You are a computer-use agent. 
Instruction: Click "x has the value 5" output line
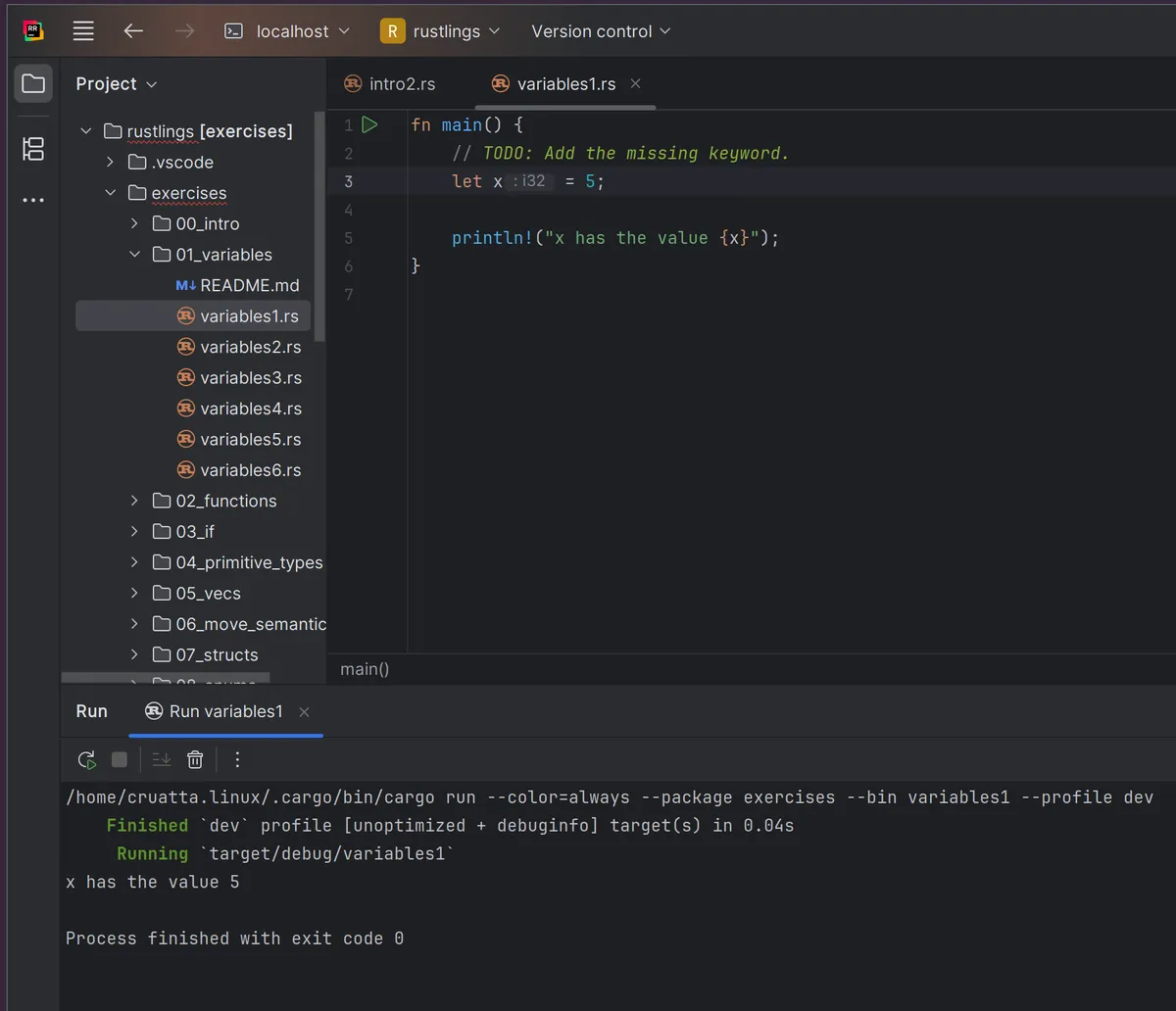[x=152, y=883]
